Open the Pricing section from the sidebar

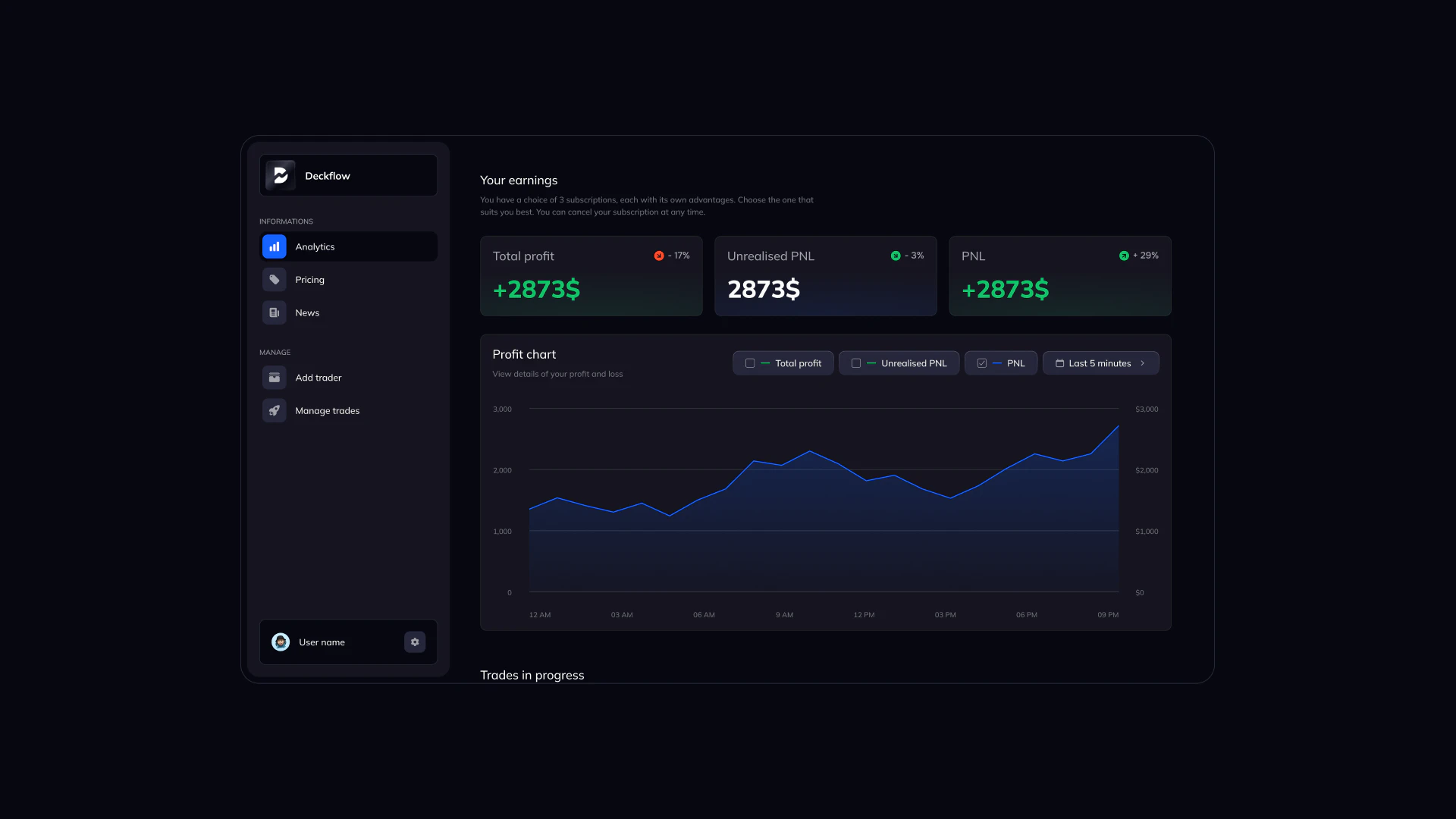[310, 279]
